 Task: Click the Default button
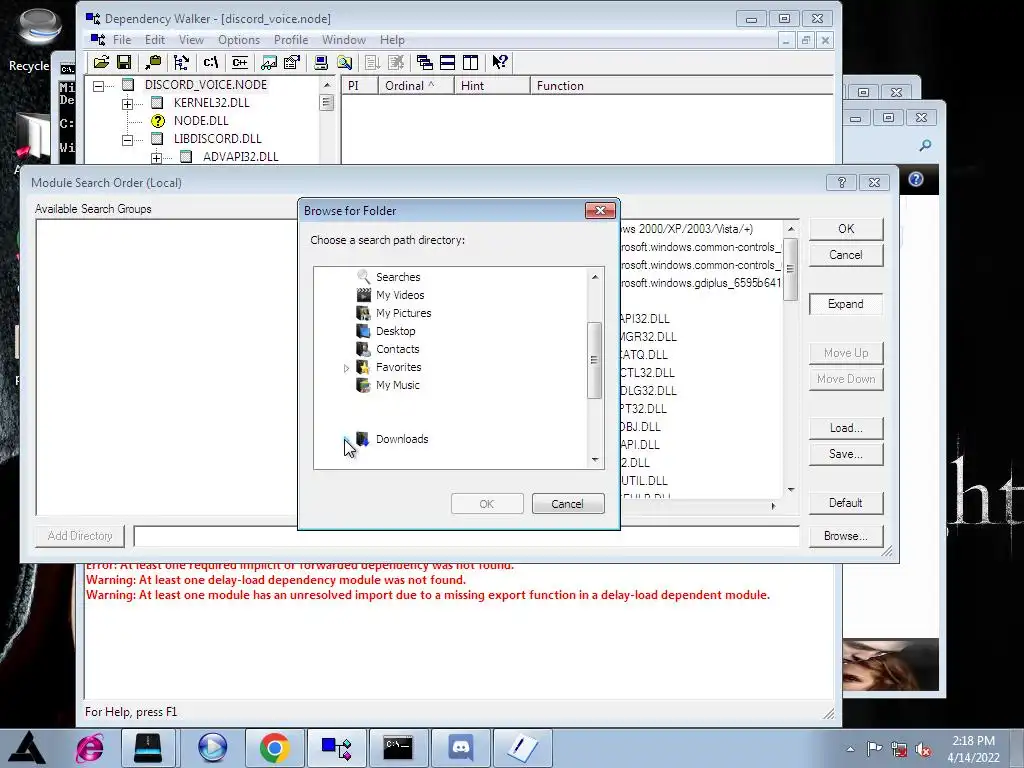pyautogui.click(x=846, y=503)
